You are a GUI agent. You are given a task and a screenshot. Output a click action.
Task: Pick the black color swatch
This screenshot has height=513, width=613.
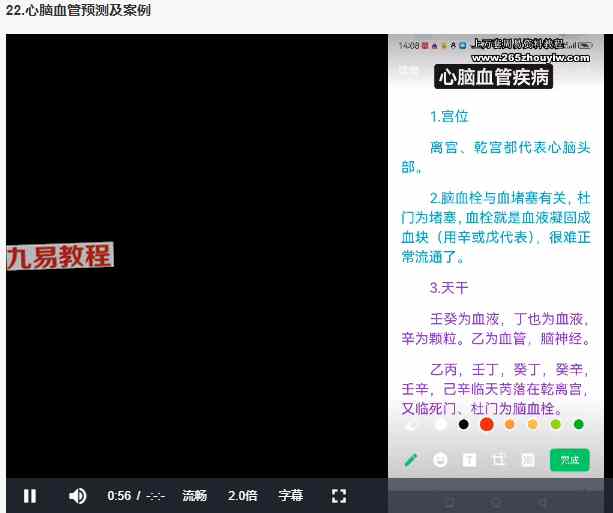(464, 425)
